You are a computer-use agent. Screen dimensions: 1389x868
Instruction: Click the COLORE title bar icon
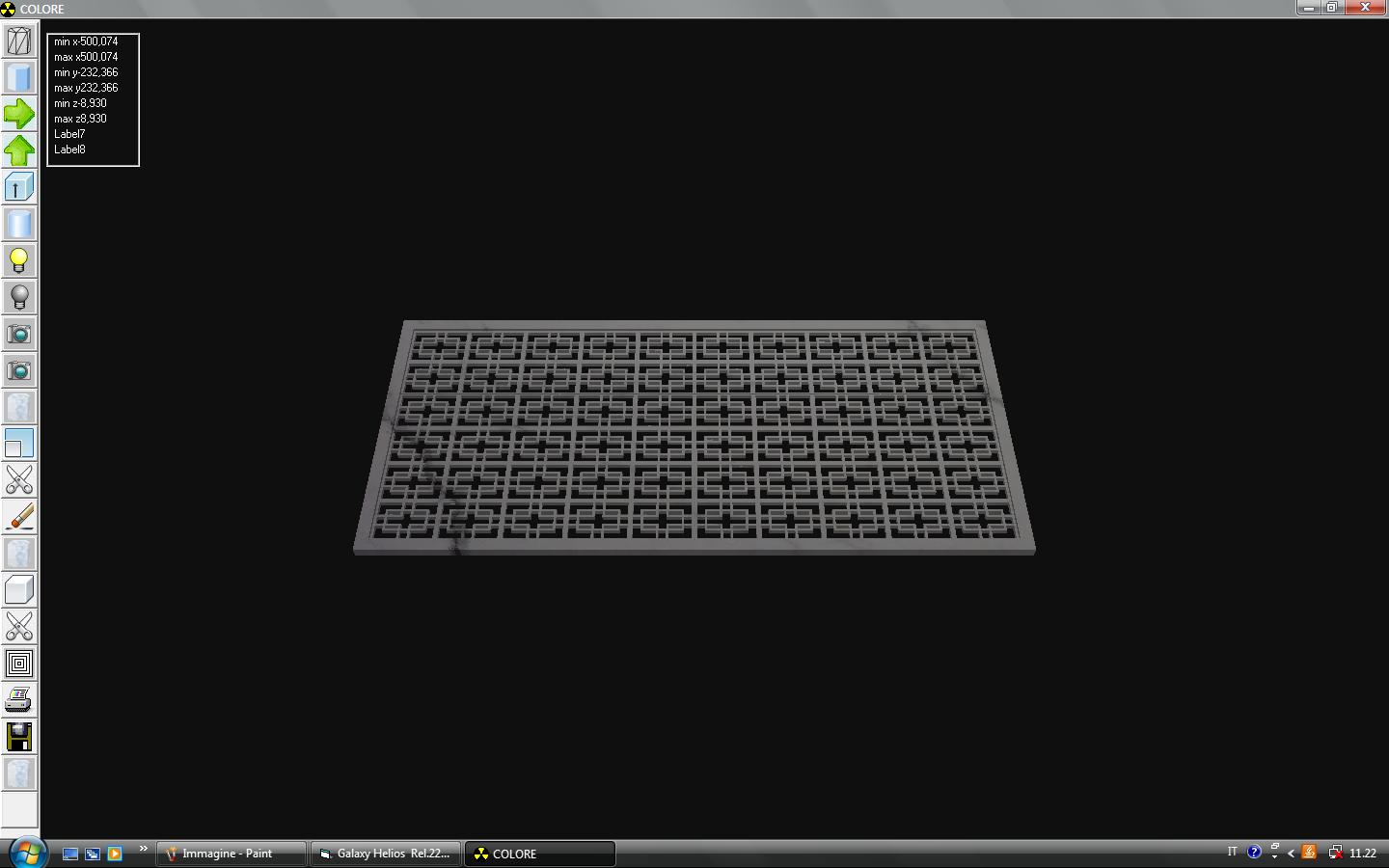coord(9,9)
